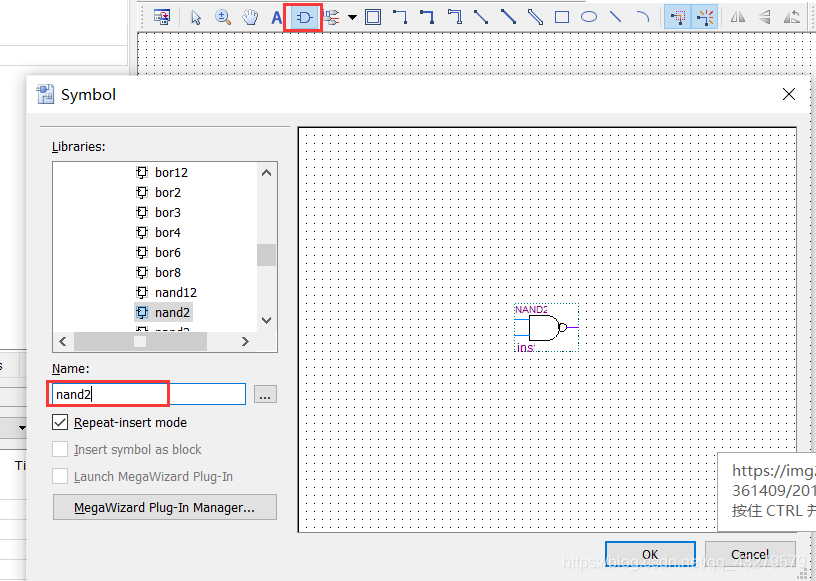Screen dimensions: 816x581
Task: Select the Line drawing tool
Action: (616, 17)
